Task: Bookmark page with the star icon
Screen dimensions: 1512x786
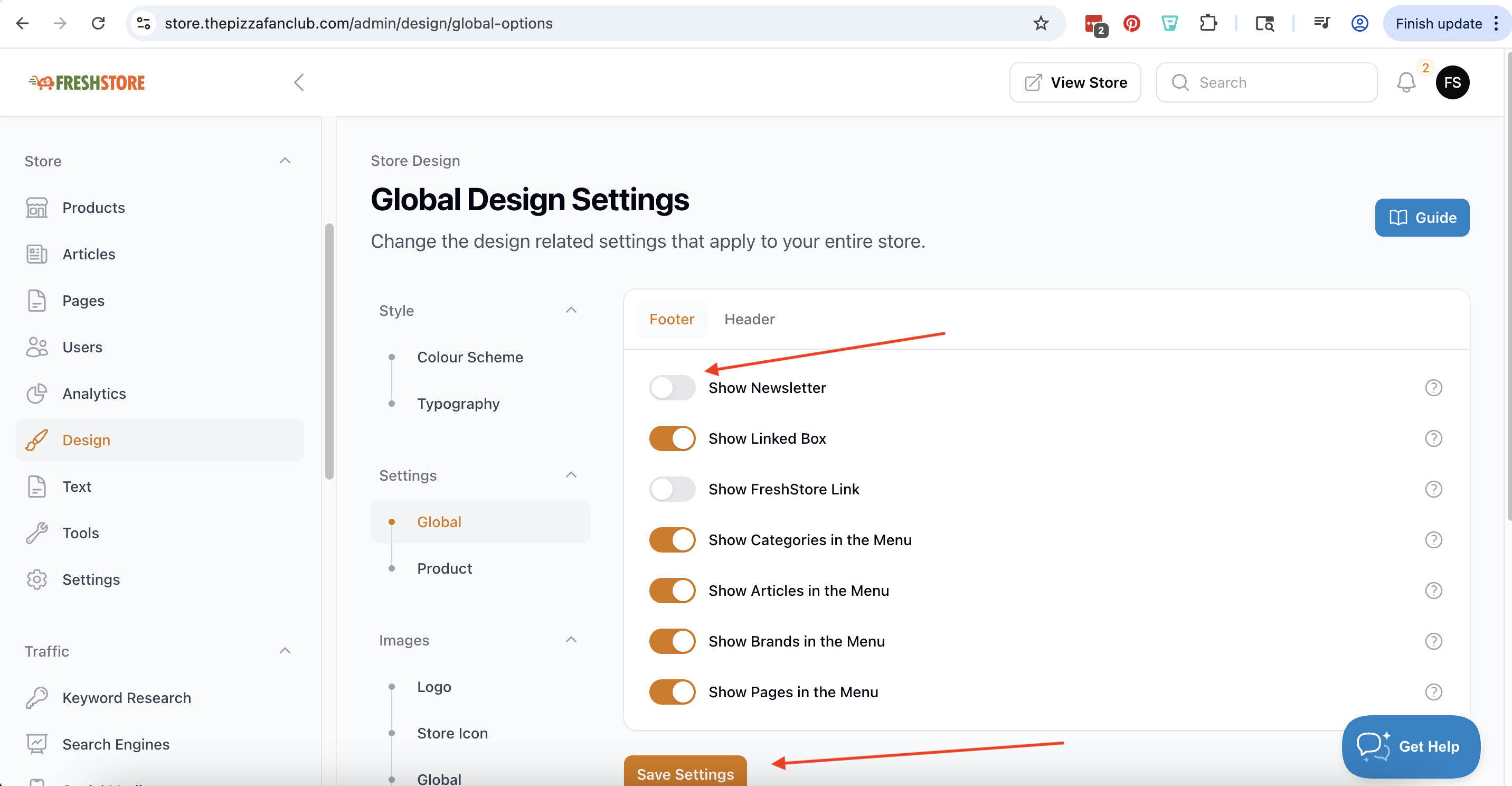Action: 1040,23
